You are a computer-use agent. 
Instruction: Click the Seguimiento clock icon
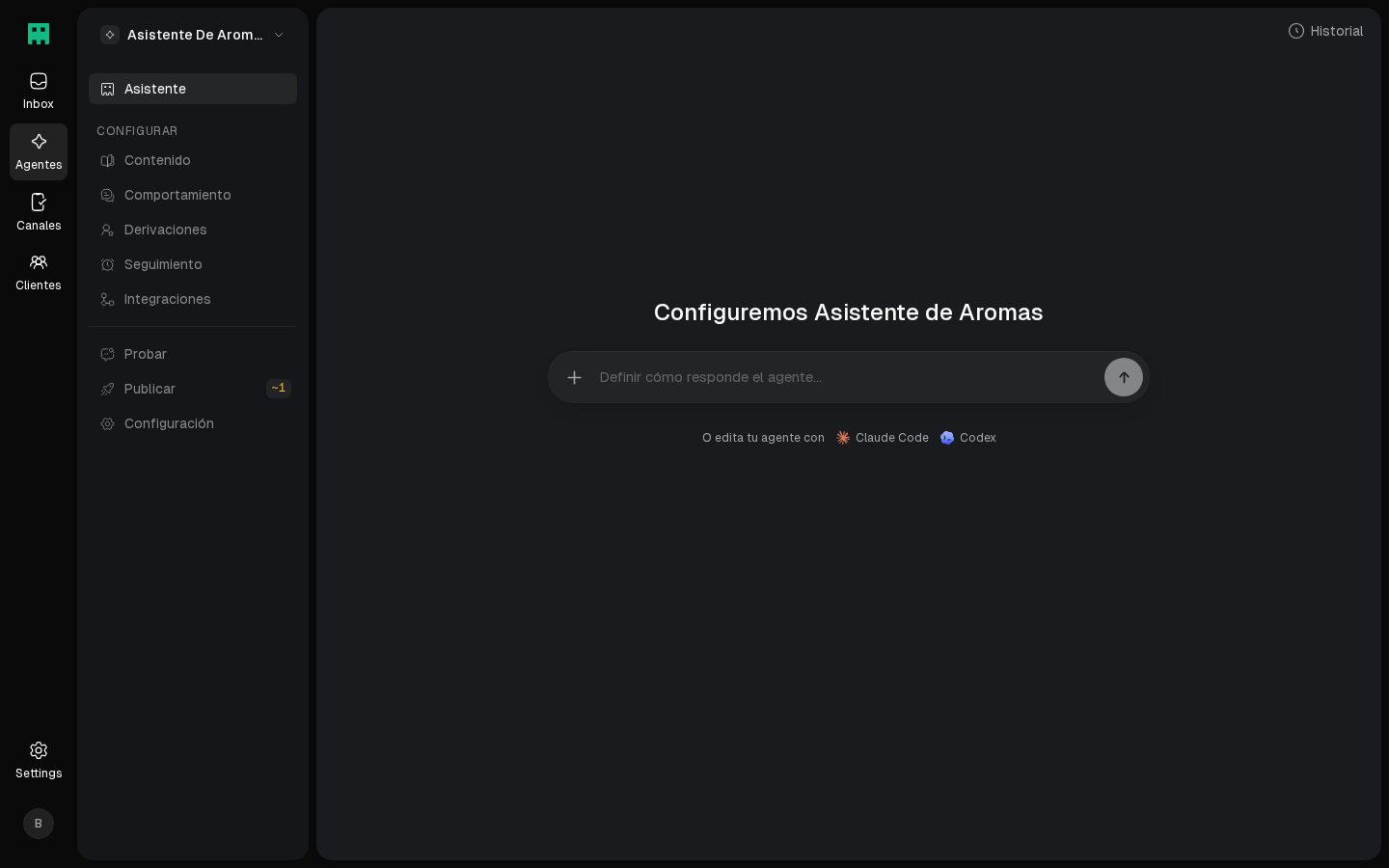tap(108, 264)
